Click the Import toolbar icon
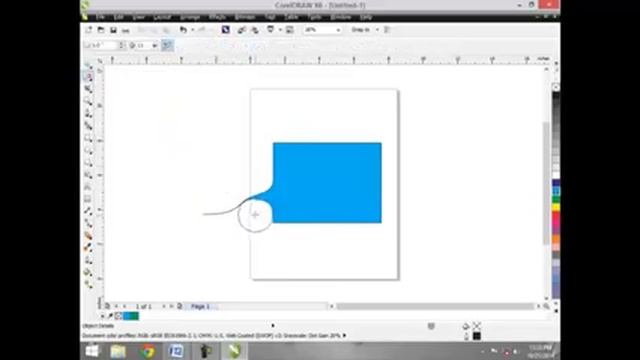The image size is (640, 360). pos(241,30)
